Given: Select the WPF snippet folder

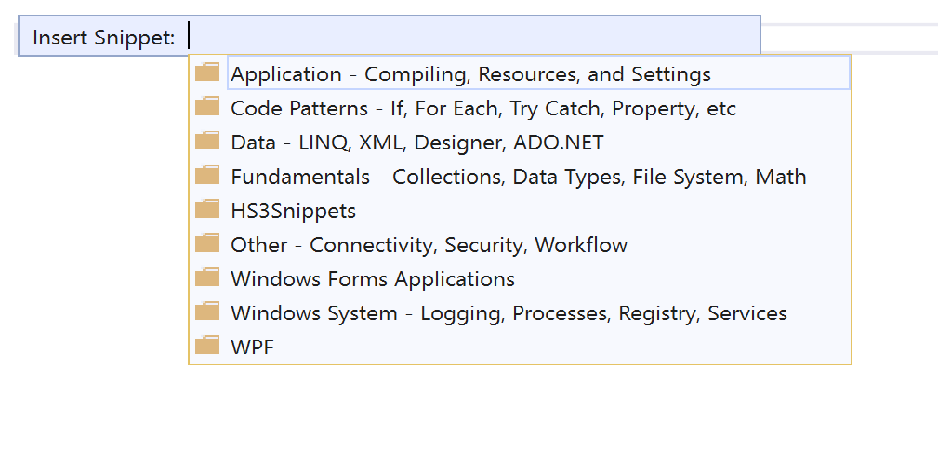Looking at the screenshot, I should click(x=252, y=347).
